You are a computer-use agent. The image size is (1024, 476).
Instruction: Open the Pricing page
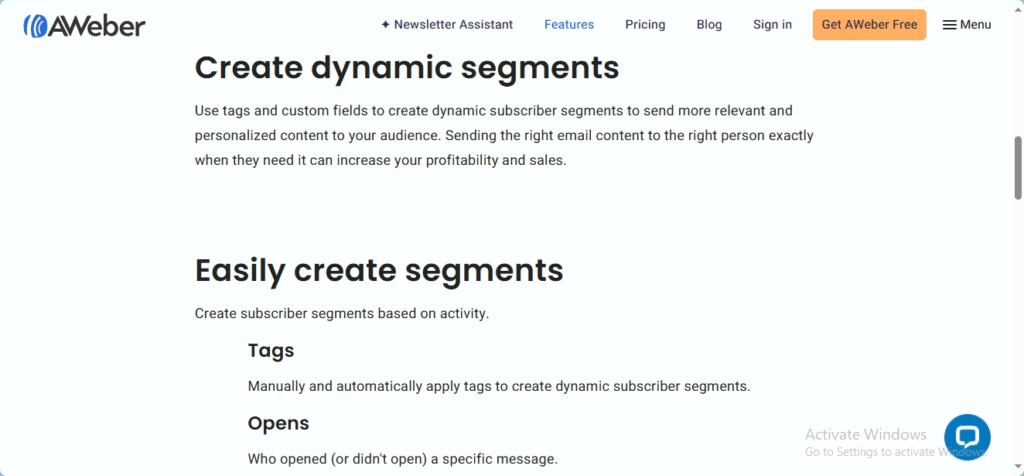[645, 25]
